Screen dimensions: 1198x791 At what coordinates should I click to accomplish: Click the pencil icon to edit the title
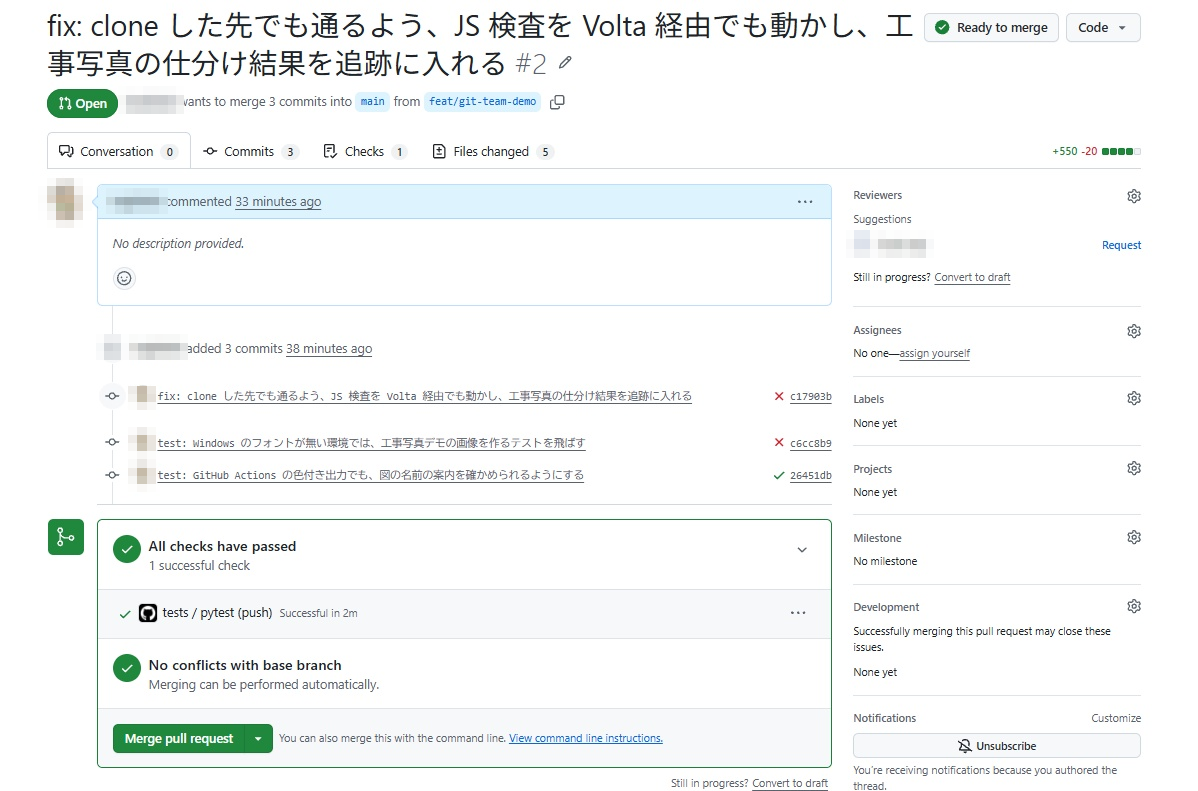tap(565, 63)
